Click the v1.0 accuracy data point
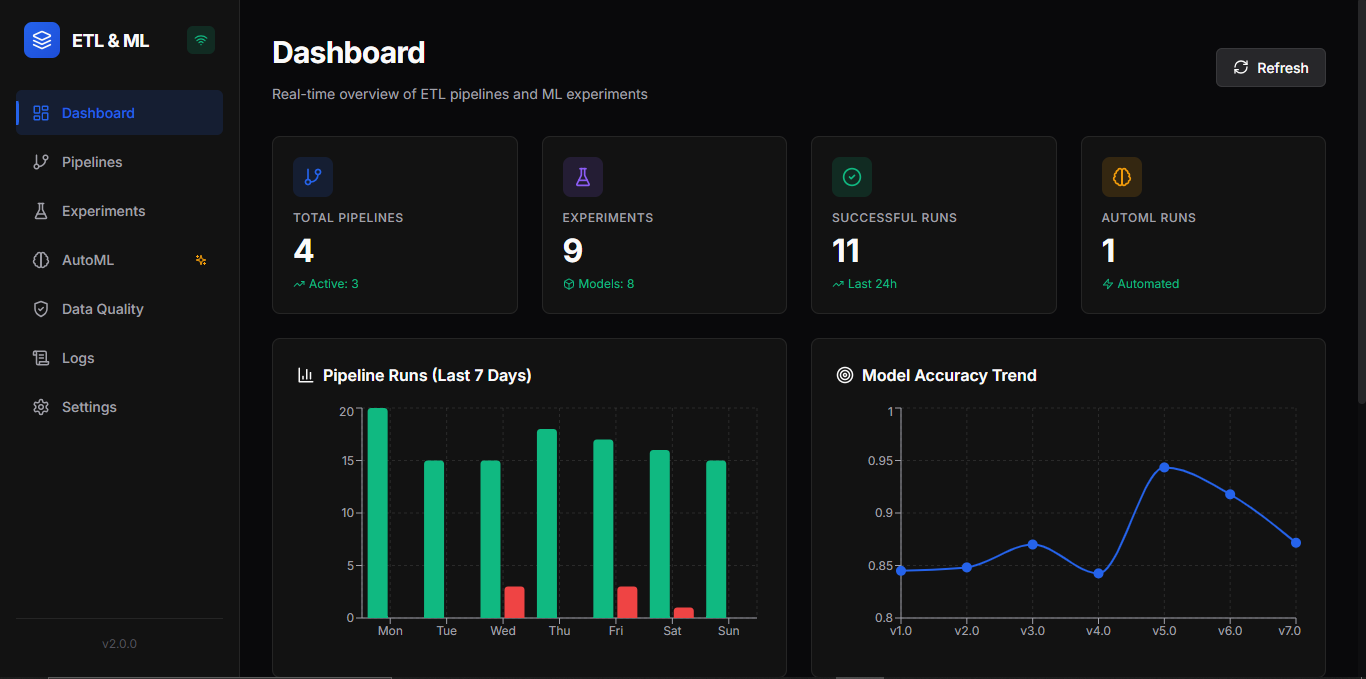 click(x=901, y=570)
